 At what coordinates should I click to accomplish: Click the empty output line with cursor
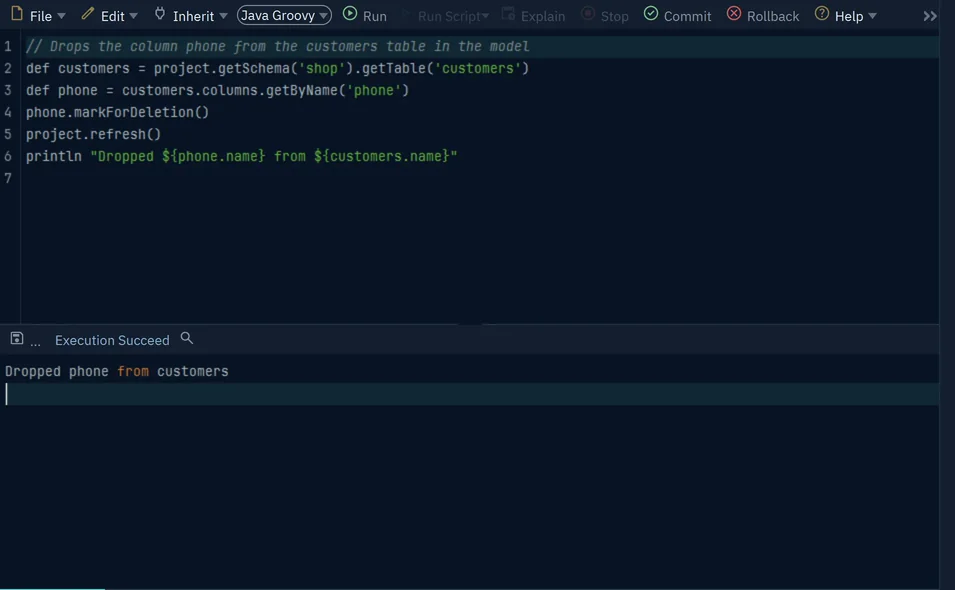click(470, 394)
